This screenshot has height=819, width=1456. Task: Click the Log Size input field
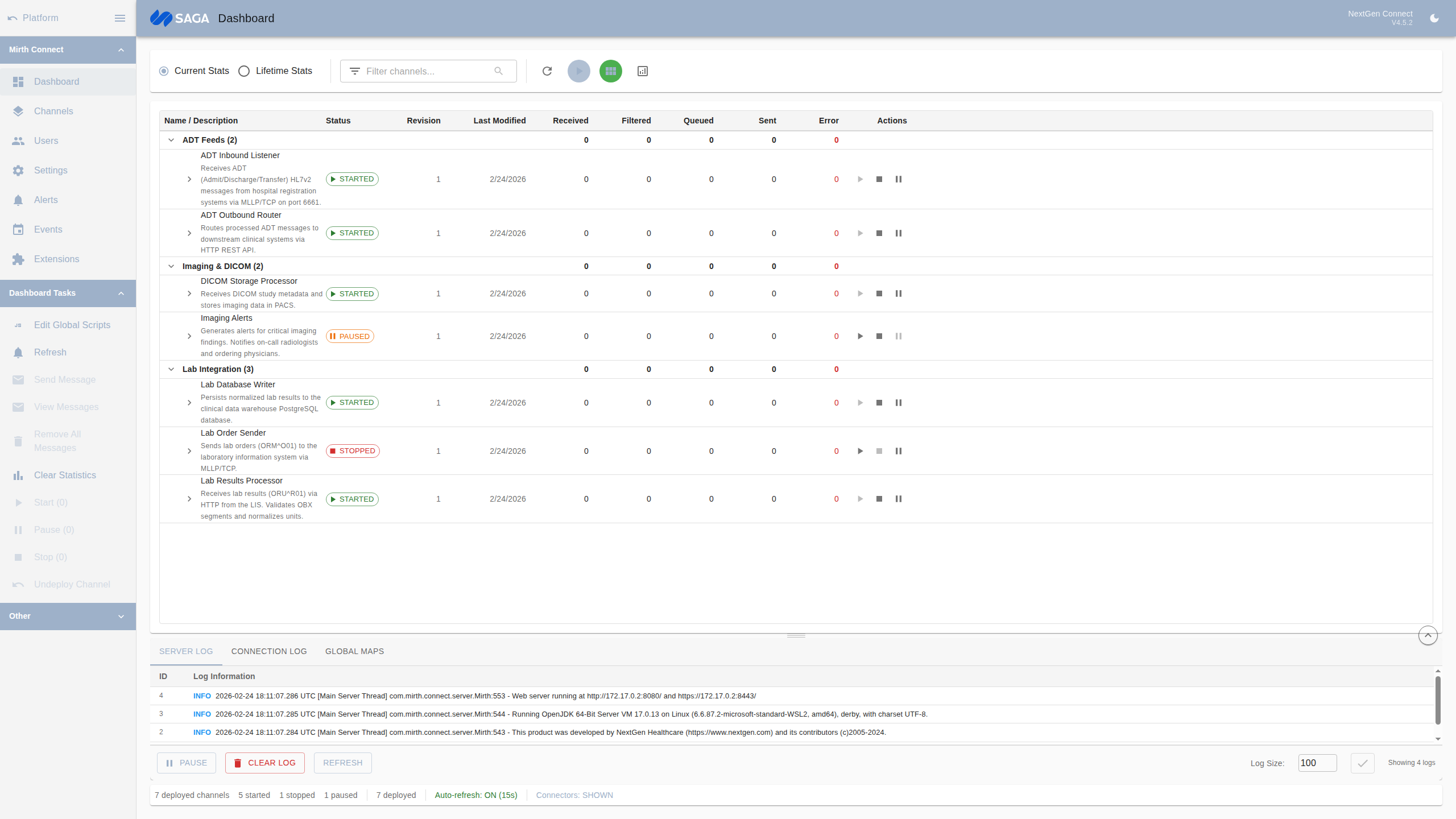(x=1317, y=763)
